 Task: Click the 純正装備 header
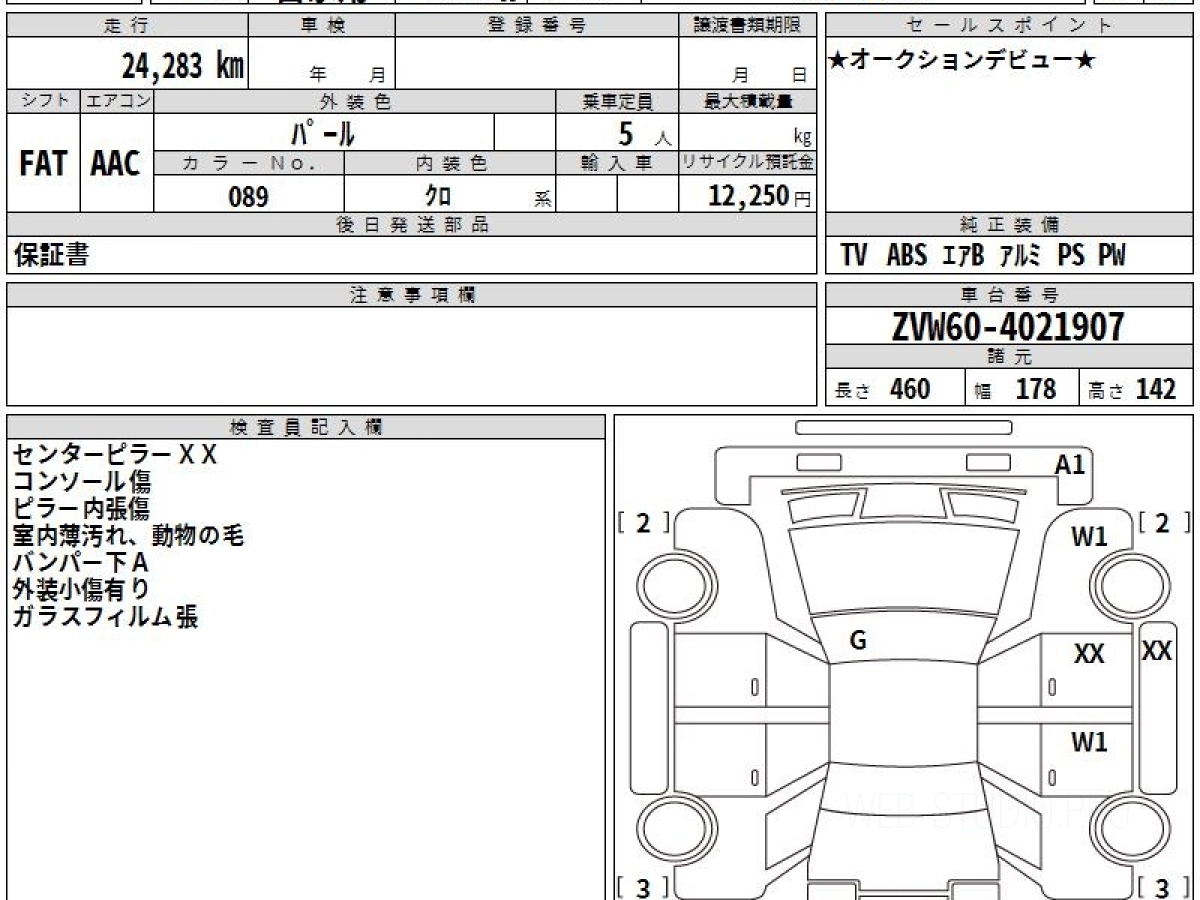click(x=1009, y=225)
